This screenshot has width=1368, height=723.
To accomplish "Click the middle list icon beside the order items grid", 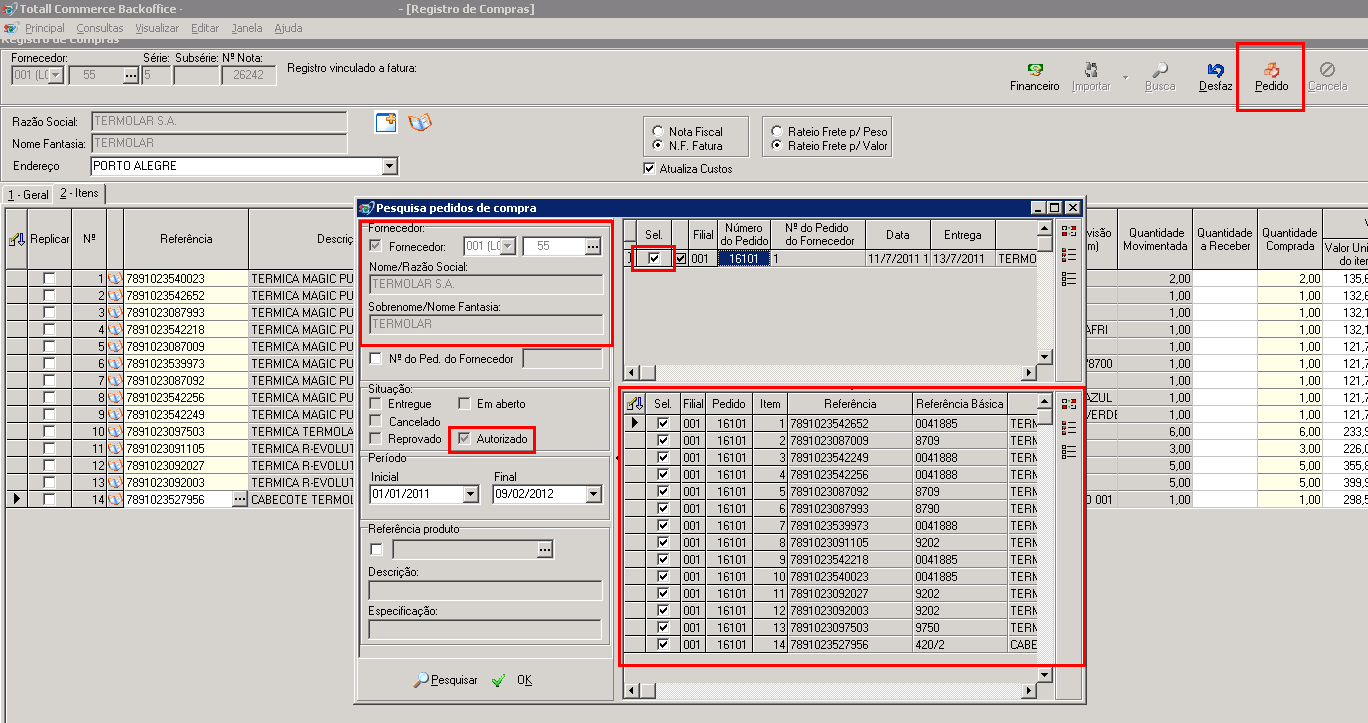I will (x=1068, y=427).
